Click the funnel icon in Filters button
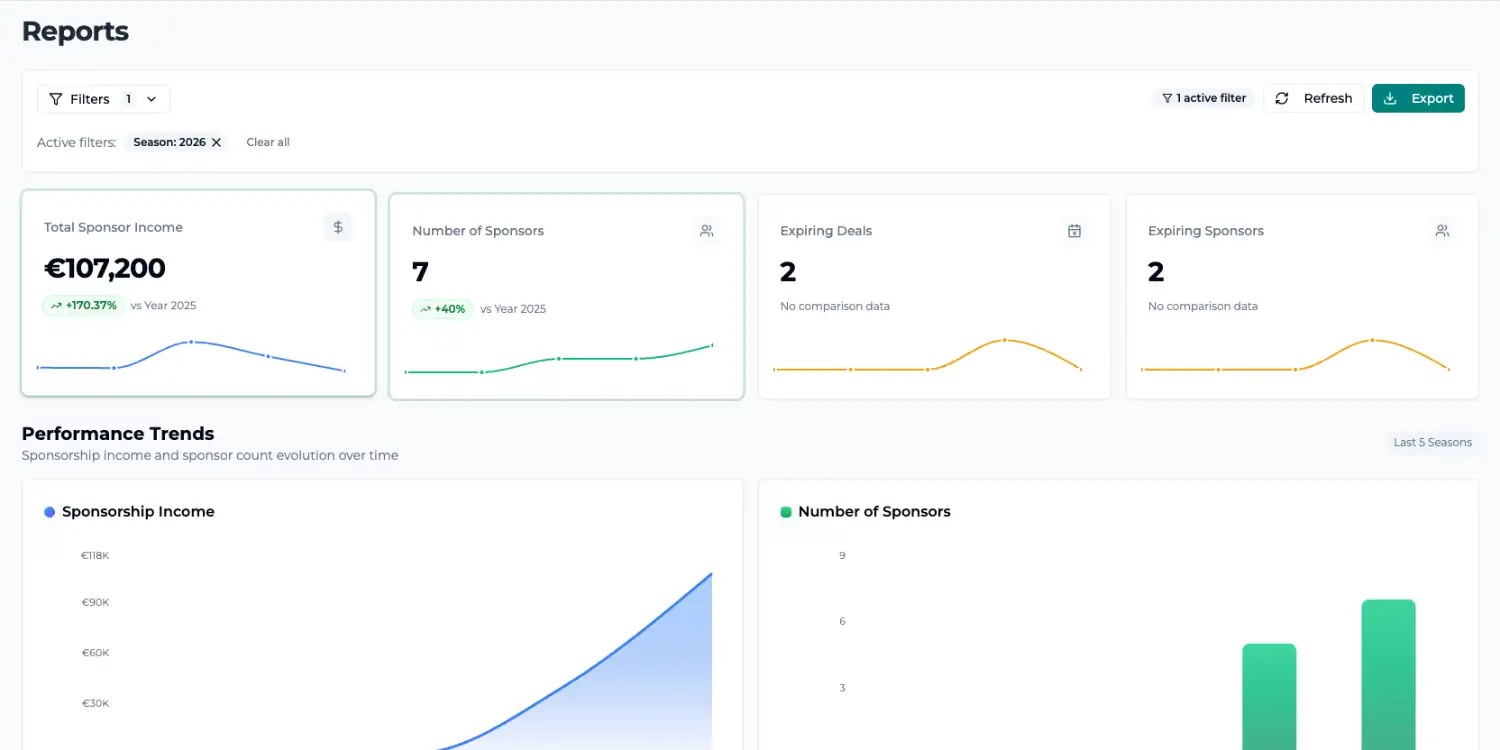The width and height of the screenshot is (1500, 750). tap(56, 99)
